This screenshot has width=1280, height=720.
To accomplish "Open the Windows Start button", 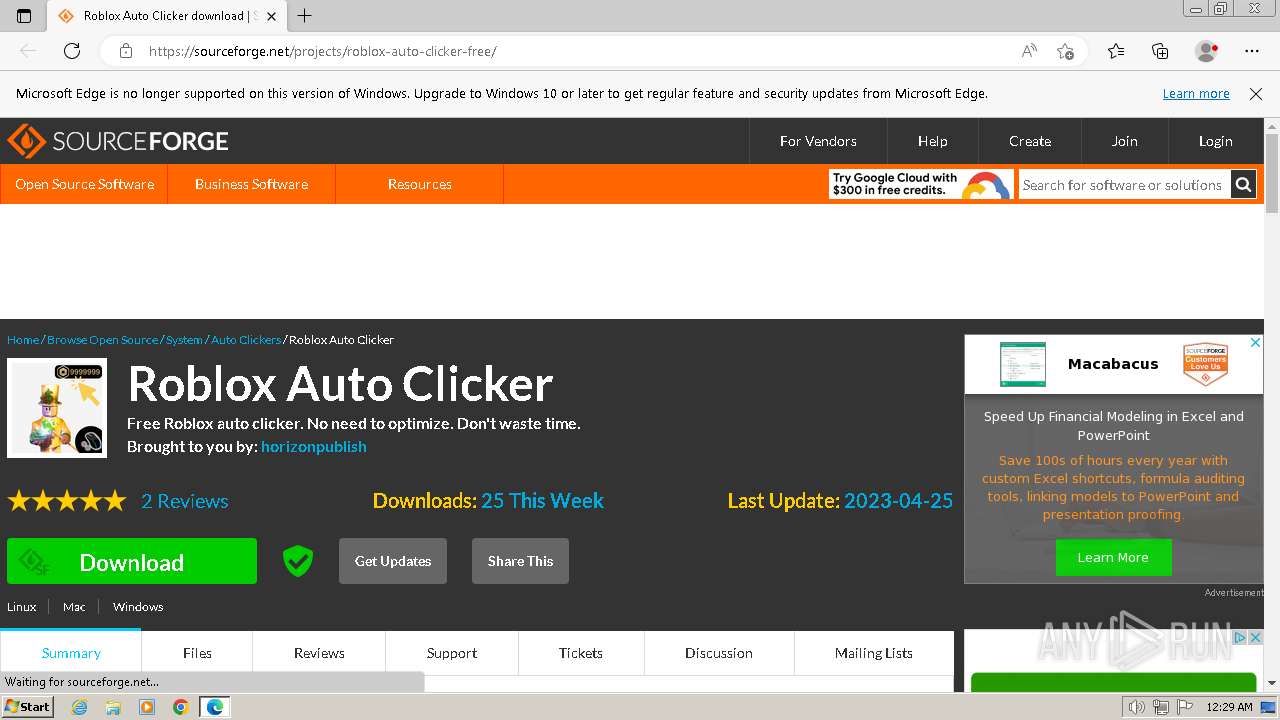I will 28,707.
